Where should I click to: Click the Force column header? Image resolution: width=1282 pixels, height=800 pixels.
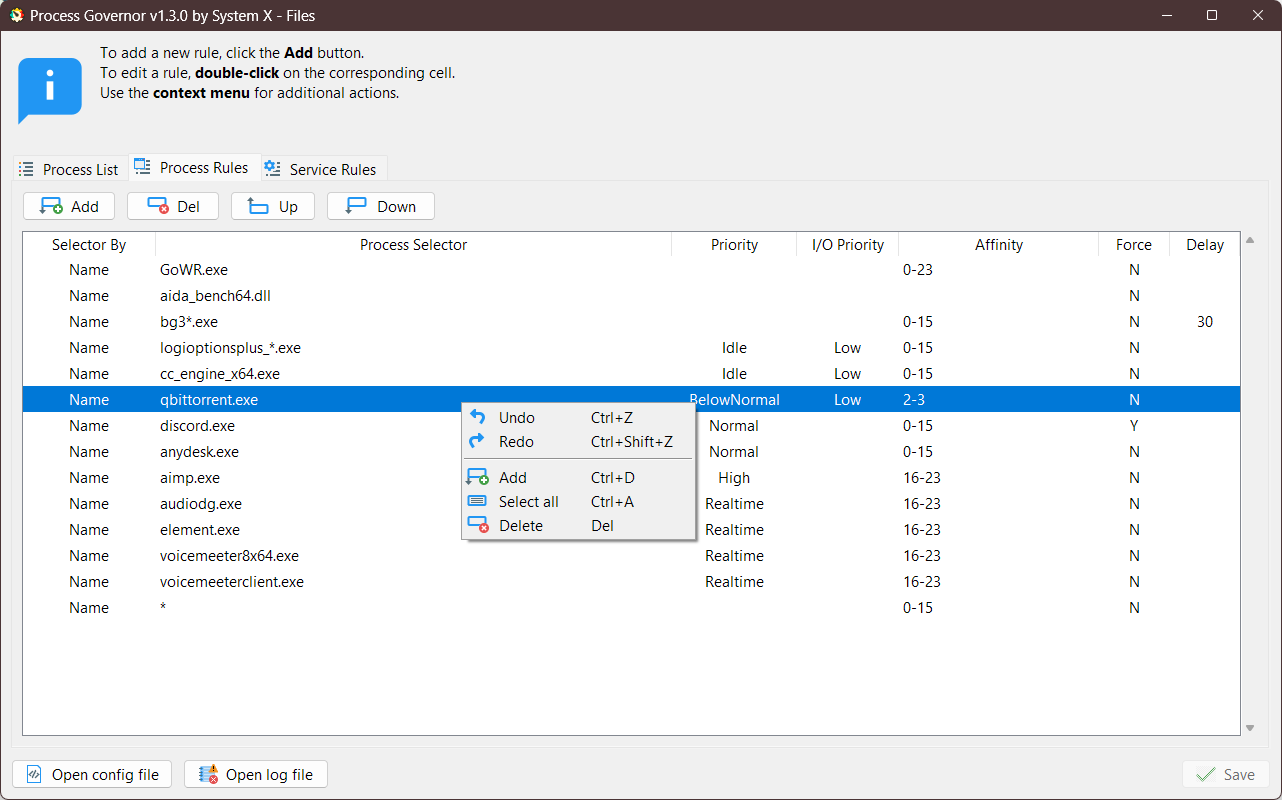1133,245
